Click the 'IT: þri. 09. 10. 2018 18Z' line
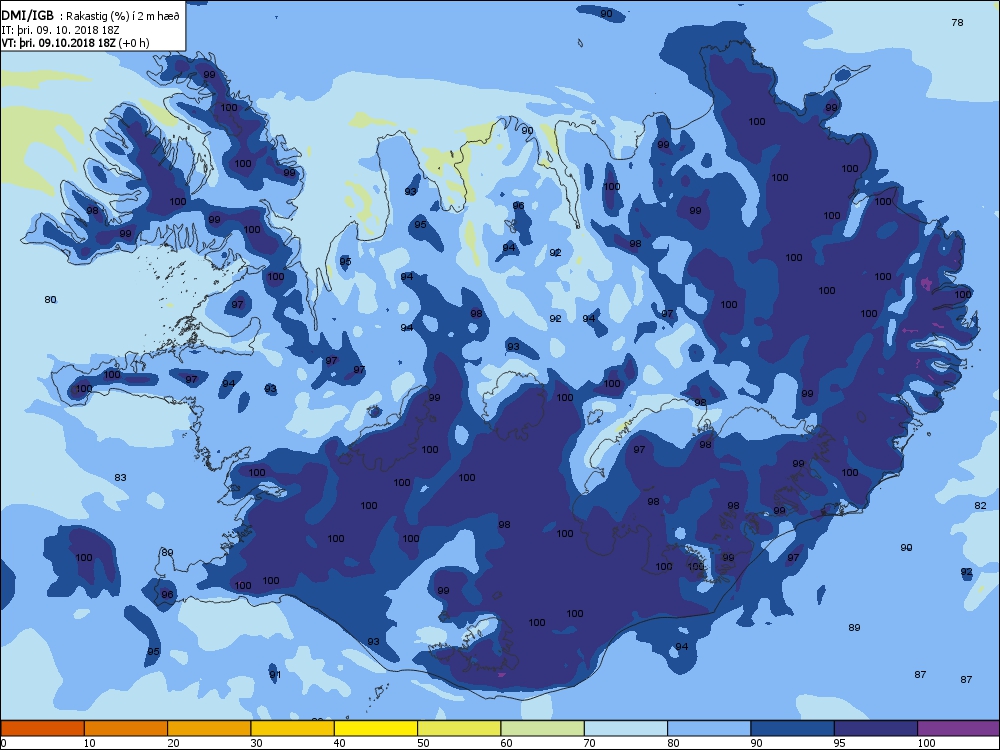This screenshot has width=1000, height=750. (61, 30)
